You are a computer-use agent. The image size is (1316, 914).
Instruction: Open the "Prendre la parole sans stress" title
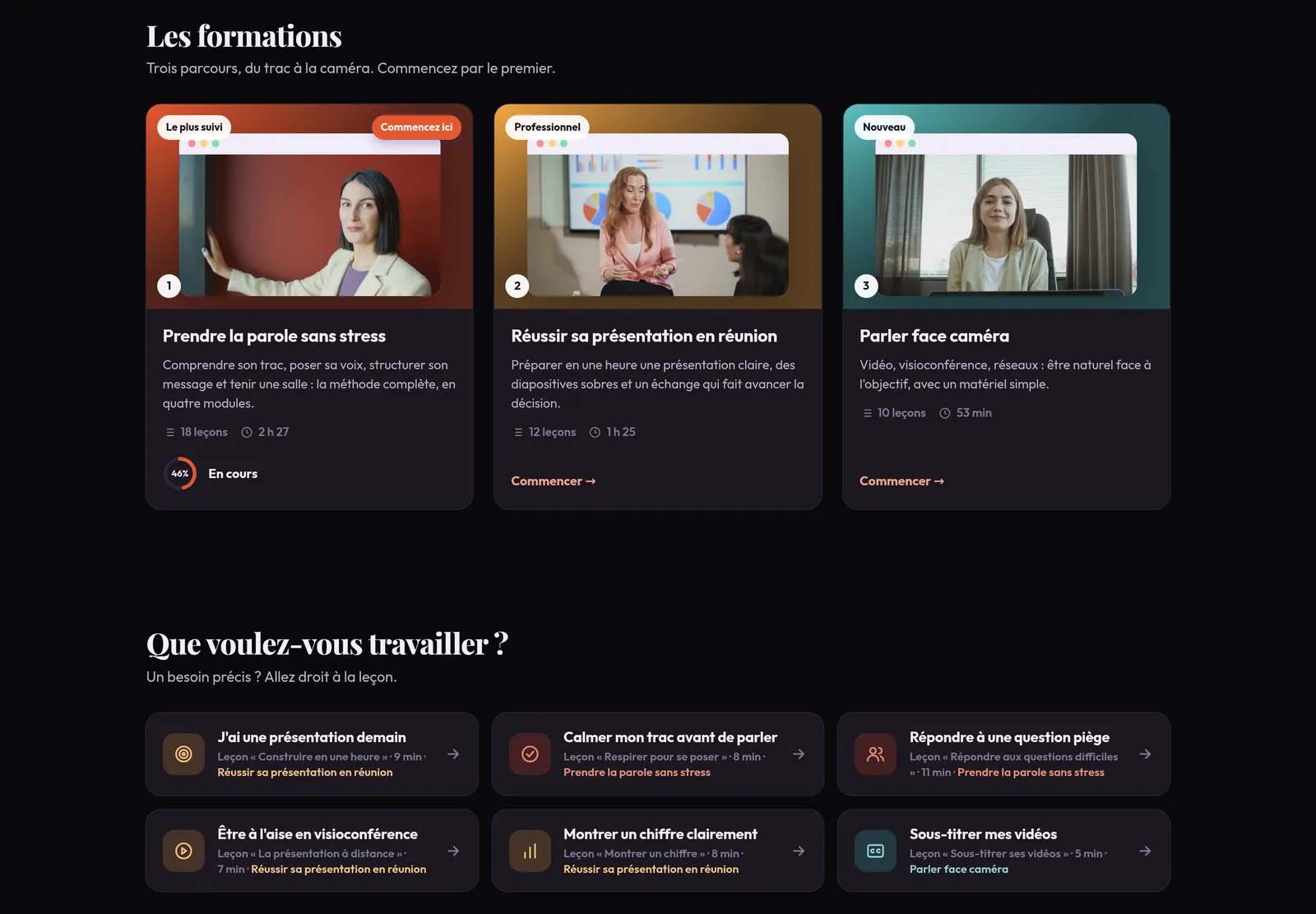click(274, 336)
